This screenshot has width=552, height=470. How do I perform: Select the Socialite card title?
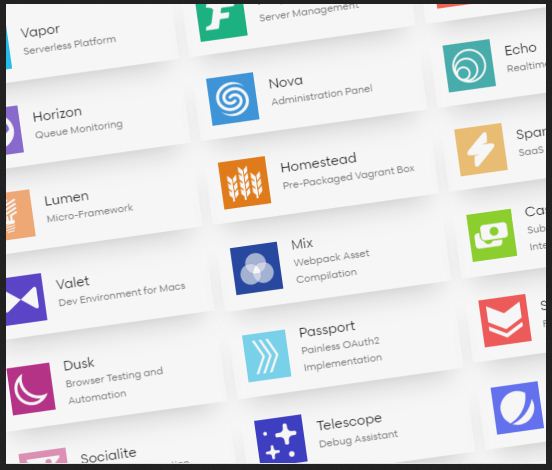point(108,456)
